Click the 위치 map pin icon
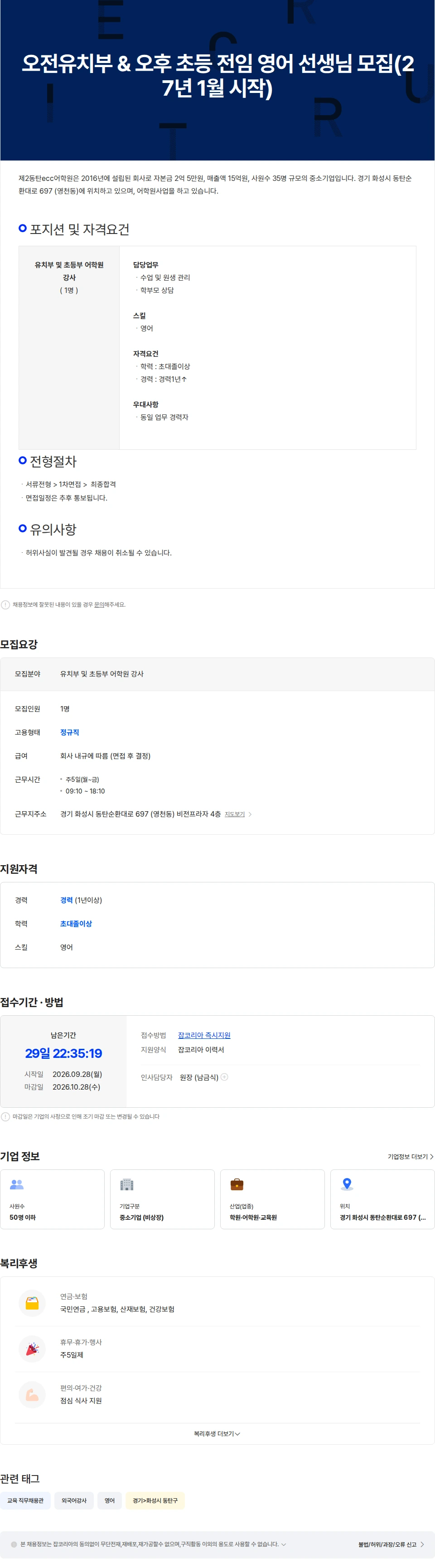 (347, 1184)
